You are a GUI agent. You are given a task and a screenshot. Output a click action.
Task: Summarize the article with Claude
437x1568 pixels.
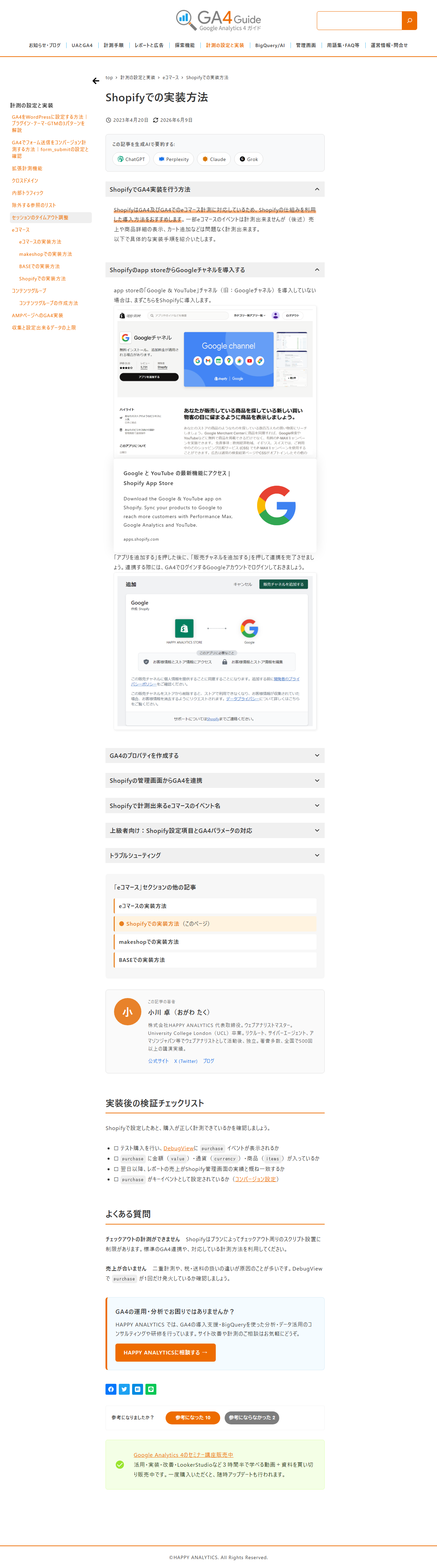(214, 160)
